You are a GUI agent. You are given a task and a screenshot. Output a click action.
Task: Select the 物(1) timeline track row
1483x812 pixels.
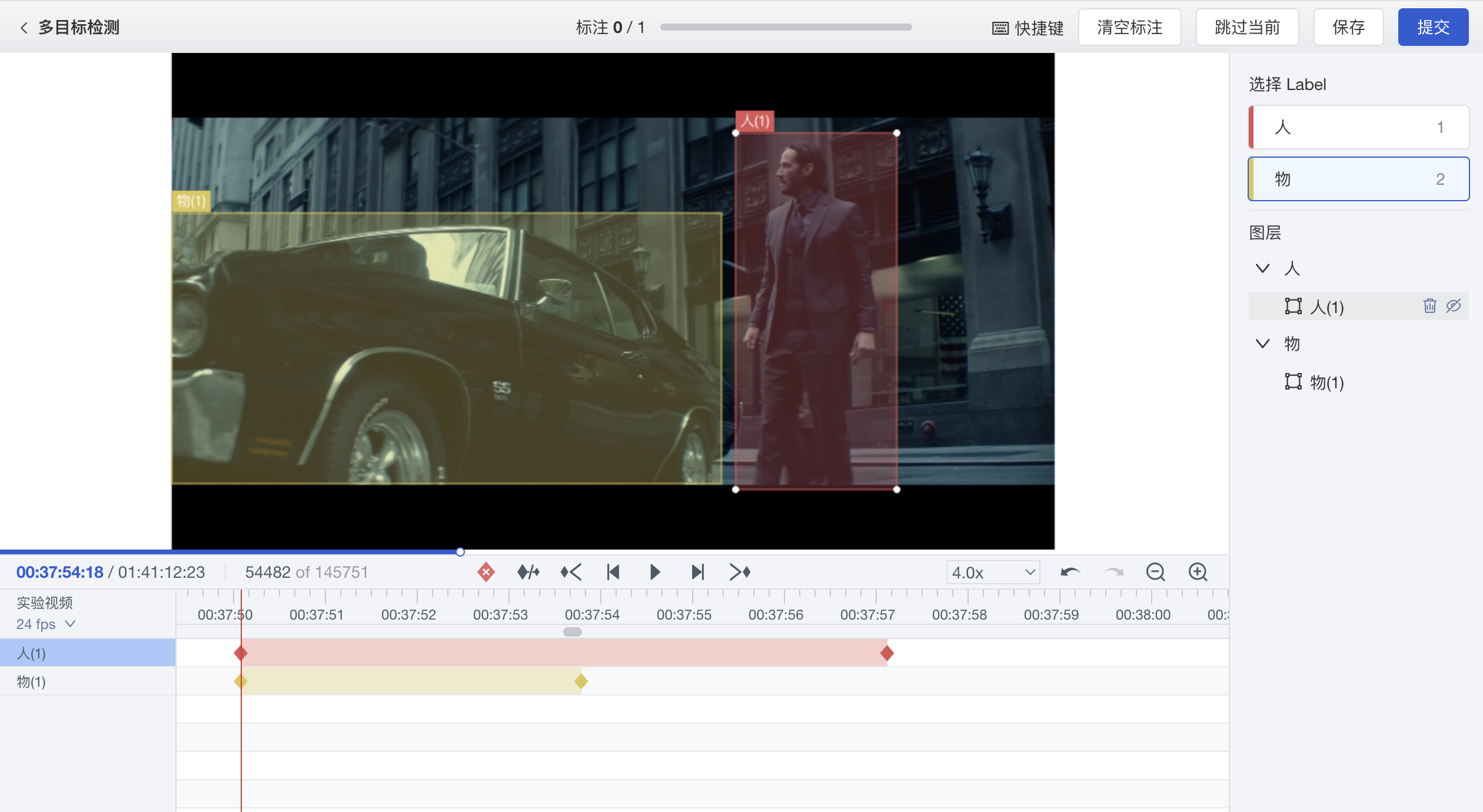(88, 681)
